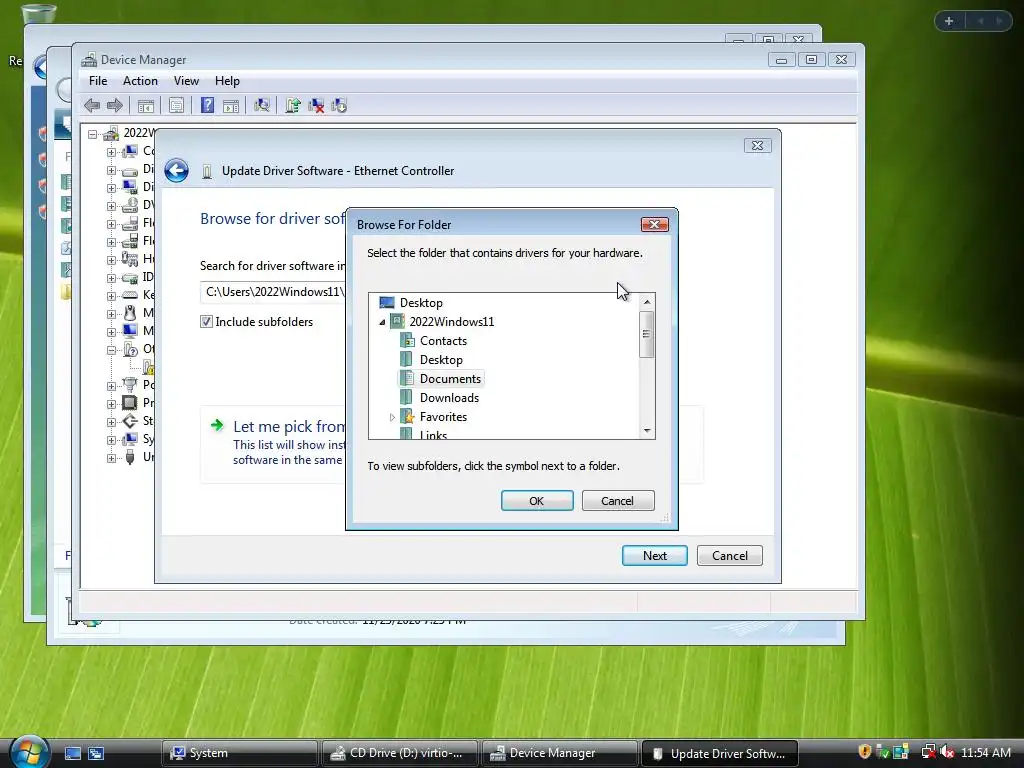Viewport: 1024px width, 768px height.
Task: Click the muted volume tray icon
Action: coord(947,752)
